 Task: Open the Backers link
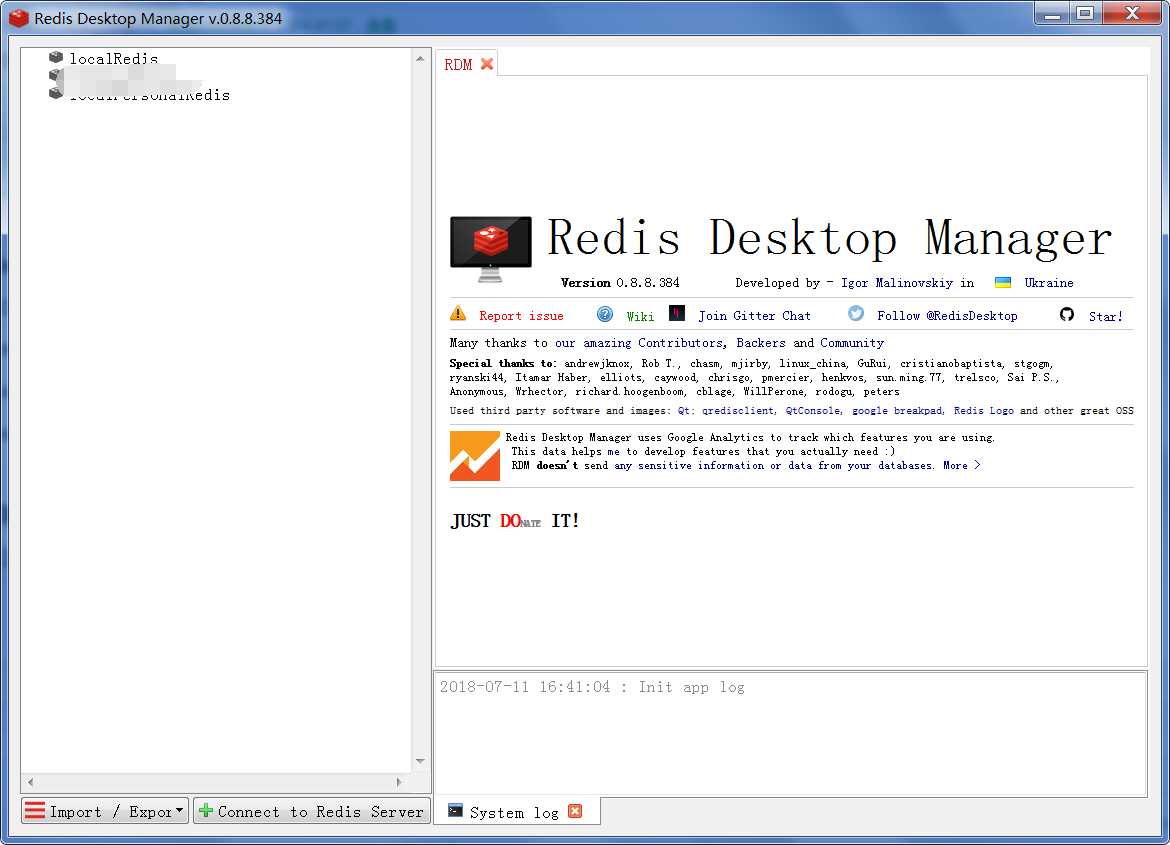tap(760, 343)
